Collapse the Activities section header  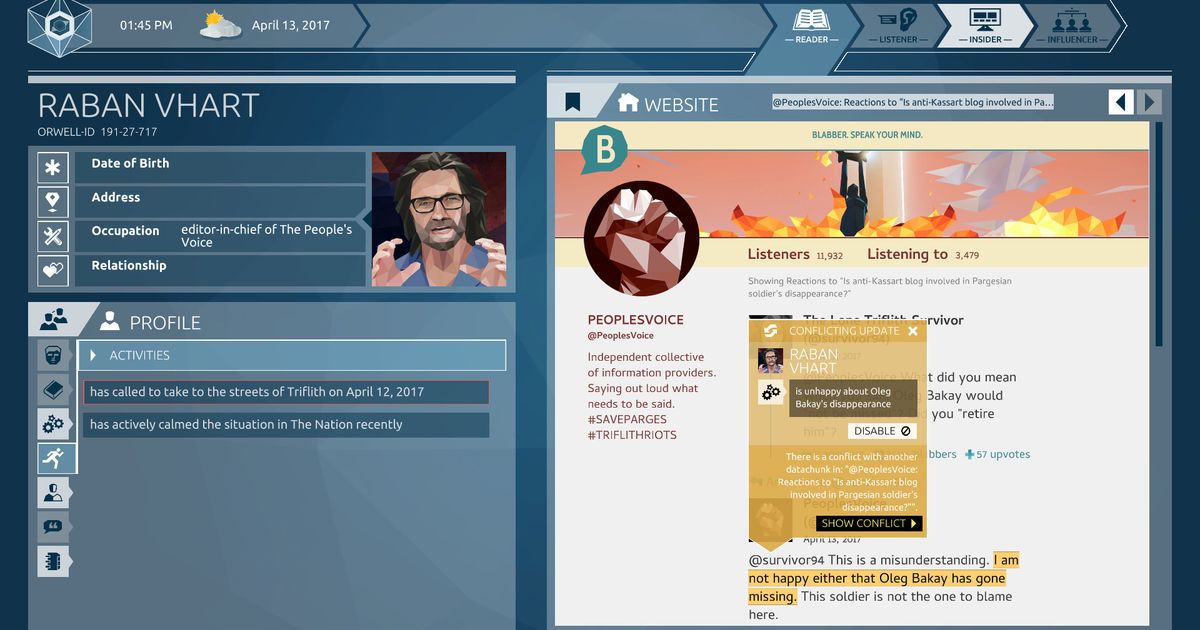(291, 355)
